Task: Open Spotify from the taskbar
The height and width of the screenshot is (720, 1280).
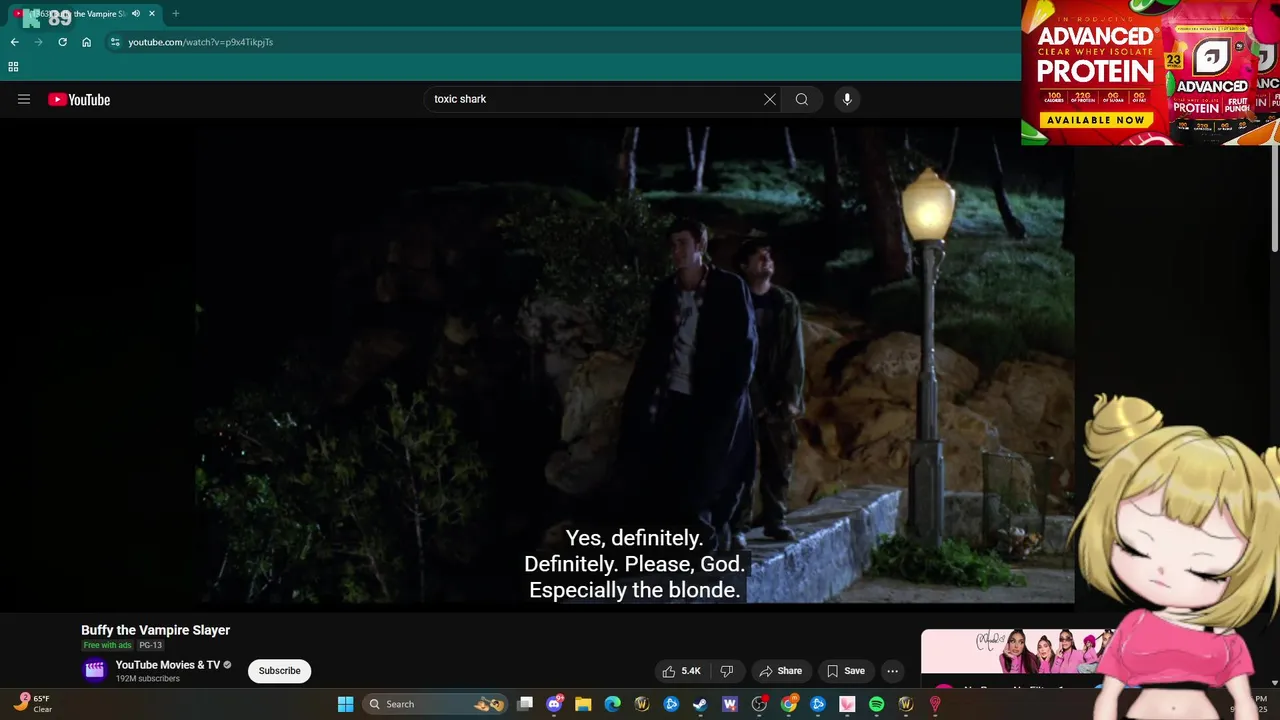Action: [877, 704]
